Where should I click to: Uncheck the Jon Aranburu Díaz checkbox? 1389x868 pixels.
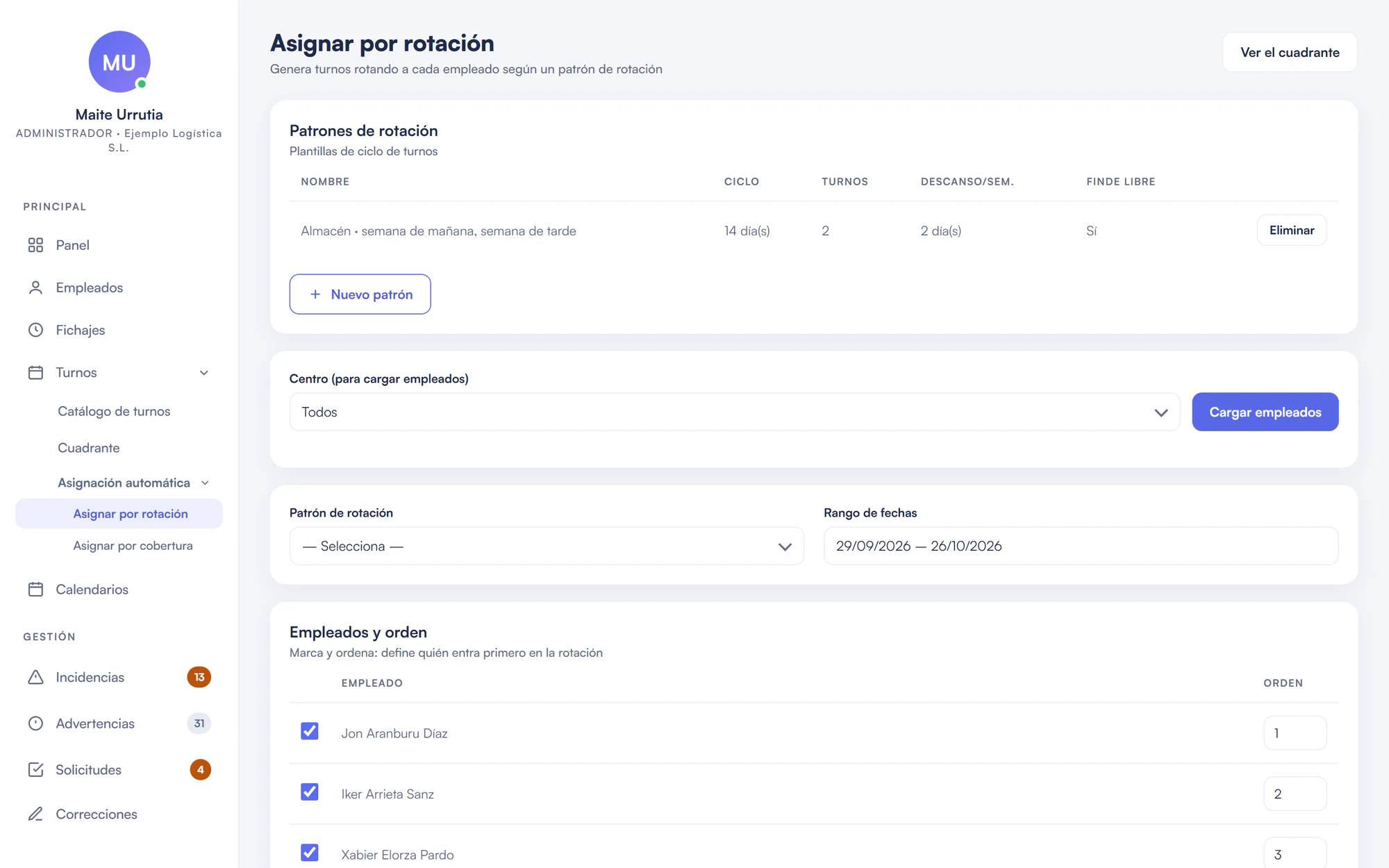(310, 731)
